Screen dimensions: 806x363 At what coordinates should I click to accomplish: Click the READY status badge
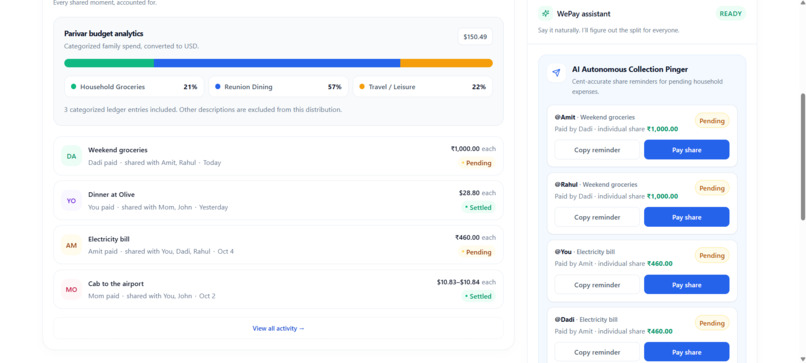point(730,14)
